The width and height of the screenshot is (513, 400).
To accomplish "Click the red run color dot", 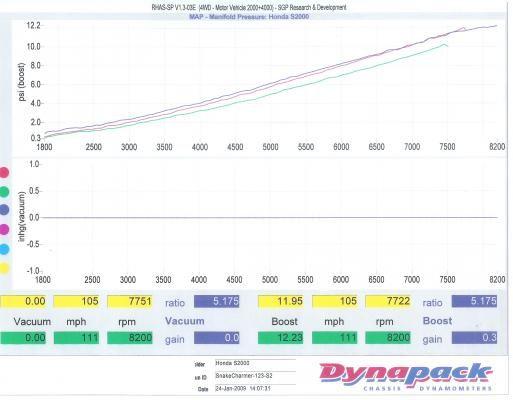I will point(4,172).
